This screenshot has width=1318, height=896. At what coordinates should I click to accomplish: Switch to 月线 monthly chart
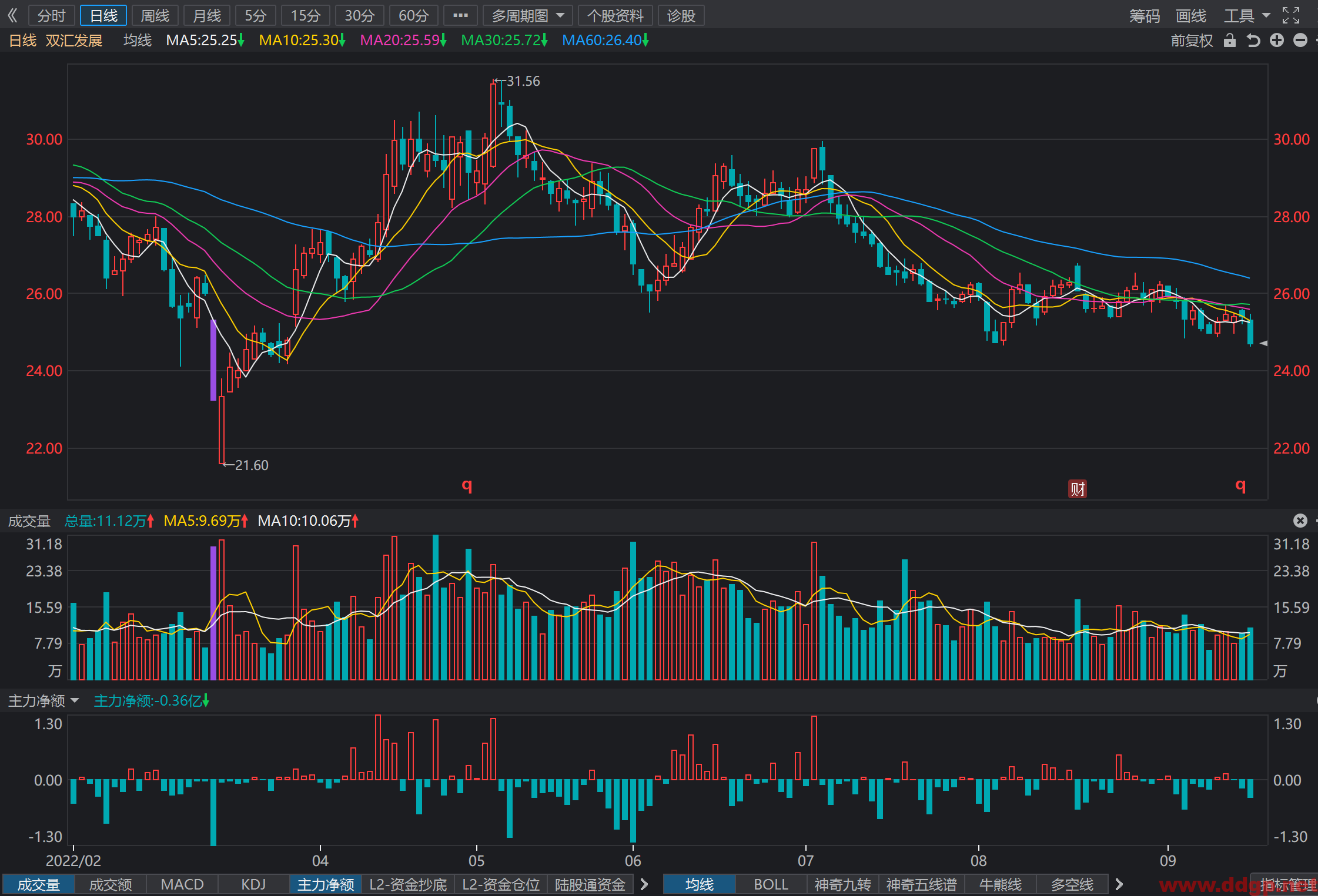pyautogui.click(x=207, y=15)
